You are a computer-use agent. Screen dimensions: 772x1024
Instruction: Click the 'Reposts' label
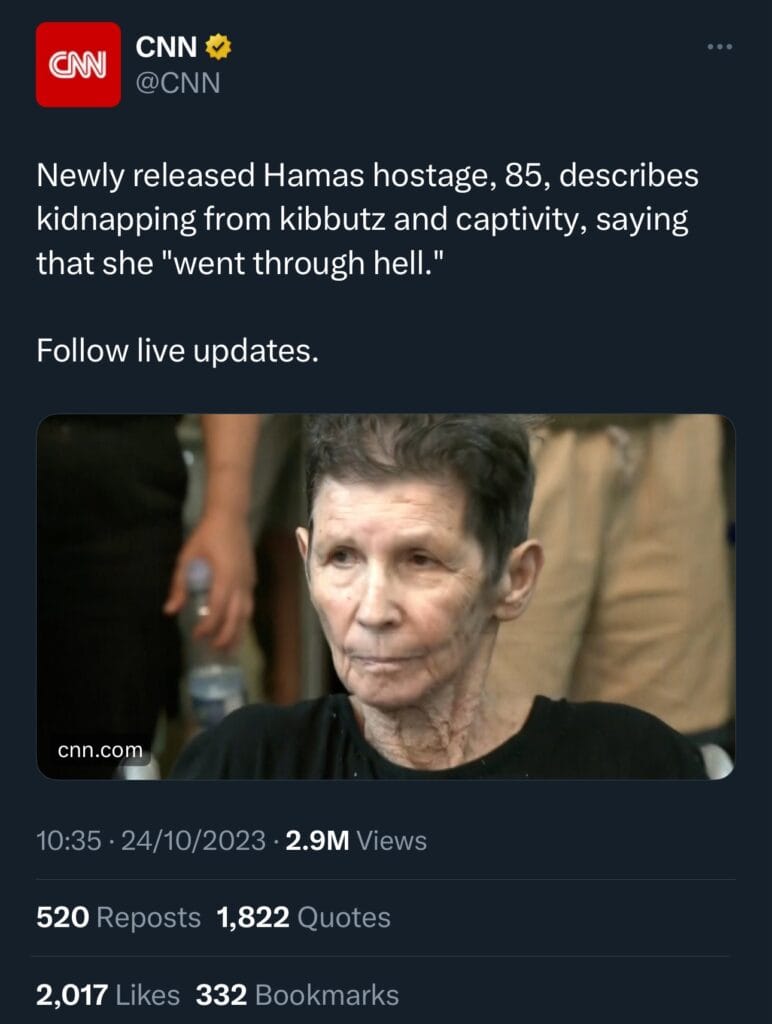pyautogui.click(x=148, y=918)
